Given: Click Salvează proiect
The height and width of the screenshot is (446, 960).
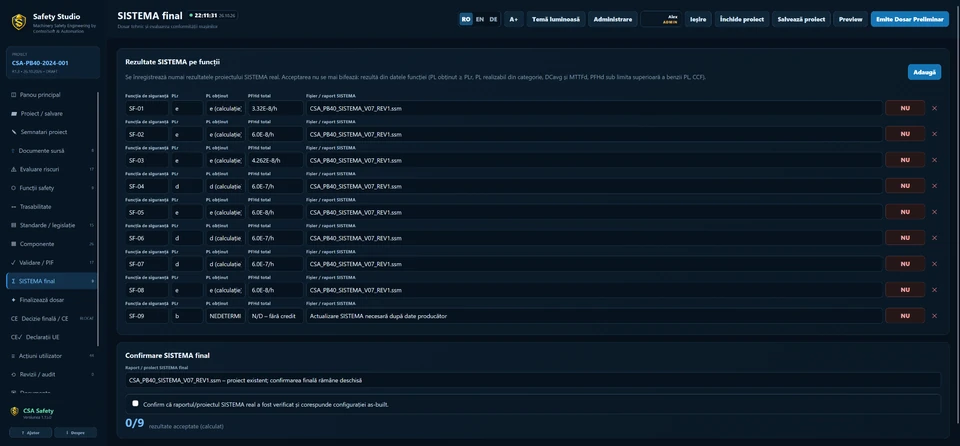Looking at the screenshot, I should (801, 20).
